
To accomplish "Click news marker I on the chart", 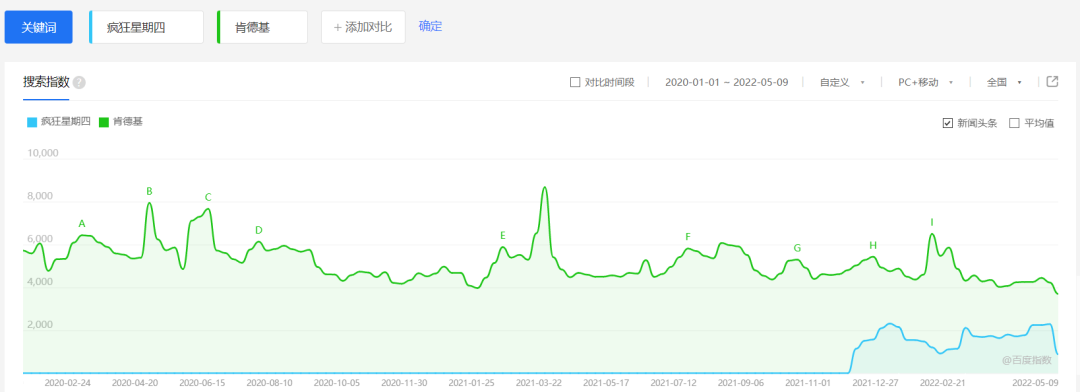I will 932,223.
